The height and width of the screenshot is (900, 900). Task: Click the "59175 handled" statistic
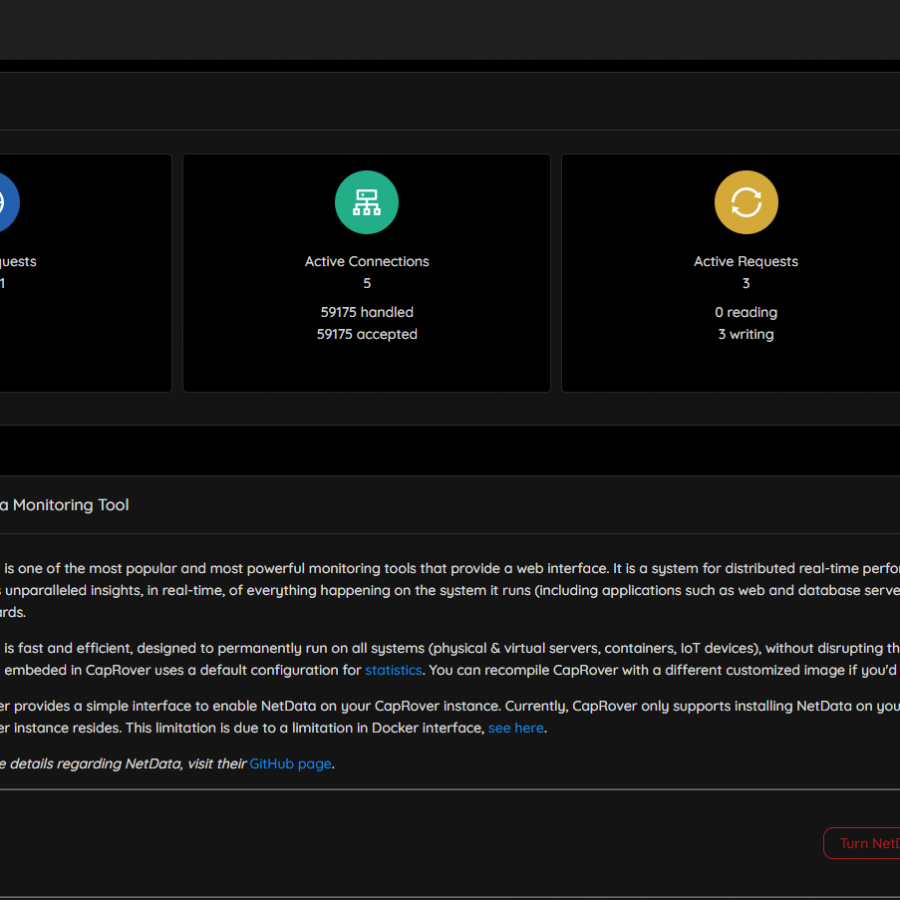click(366, 312)
